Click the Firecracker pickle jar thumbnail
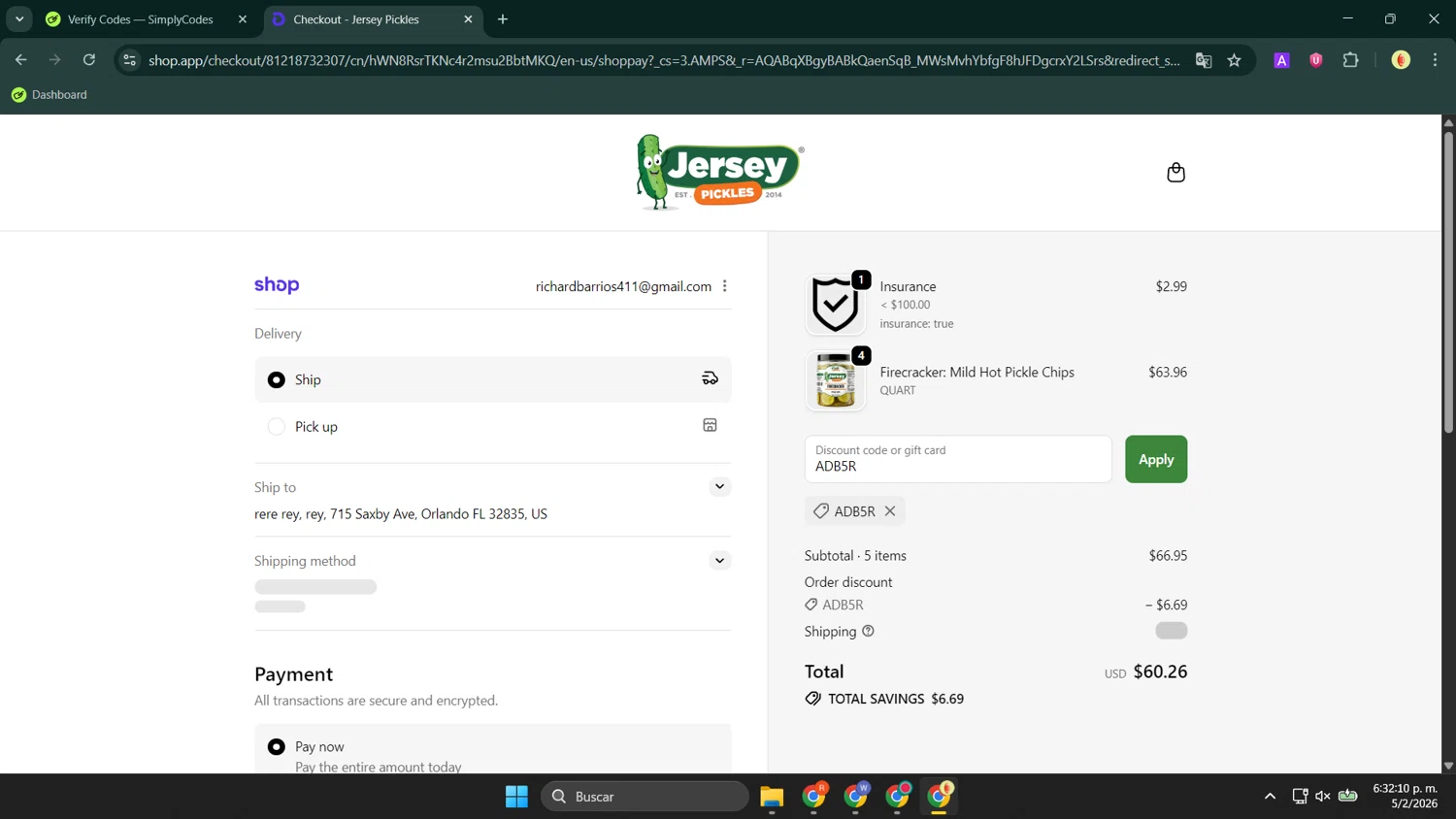 coord(835,380)
